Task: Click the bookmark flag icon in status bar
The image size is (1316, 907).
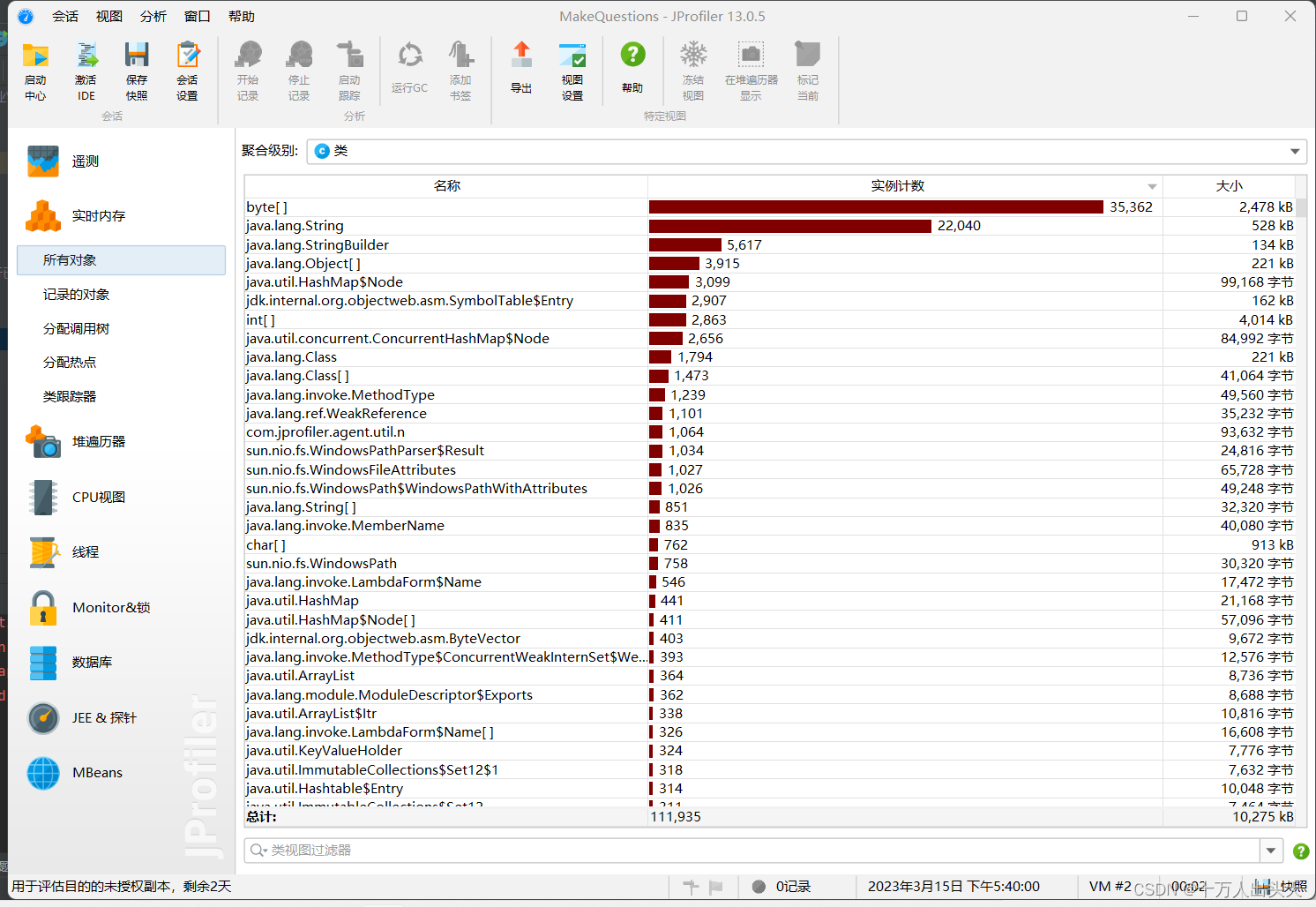Action: click(x=715, y=887)
